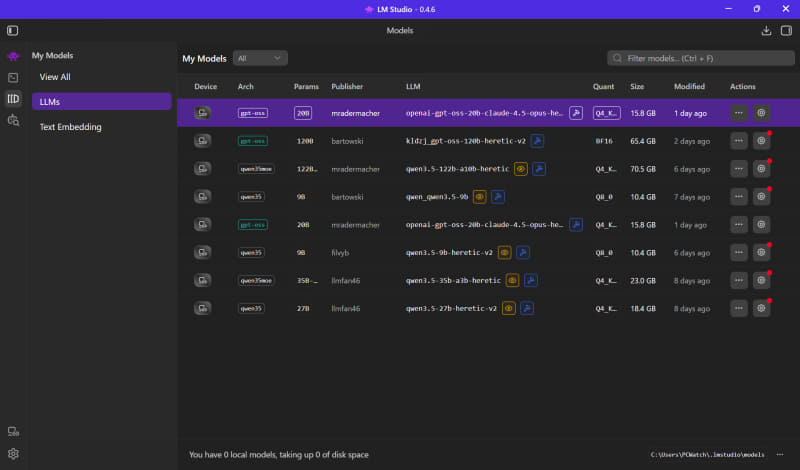Viewport: 800px width, 470px height.
Task: Click vision eye badge on qwen3.5-122b-a10b-heretic
Action: (x=520, y=169)
